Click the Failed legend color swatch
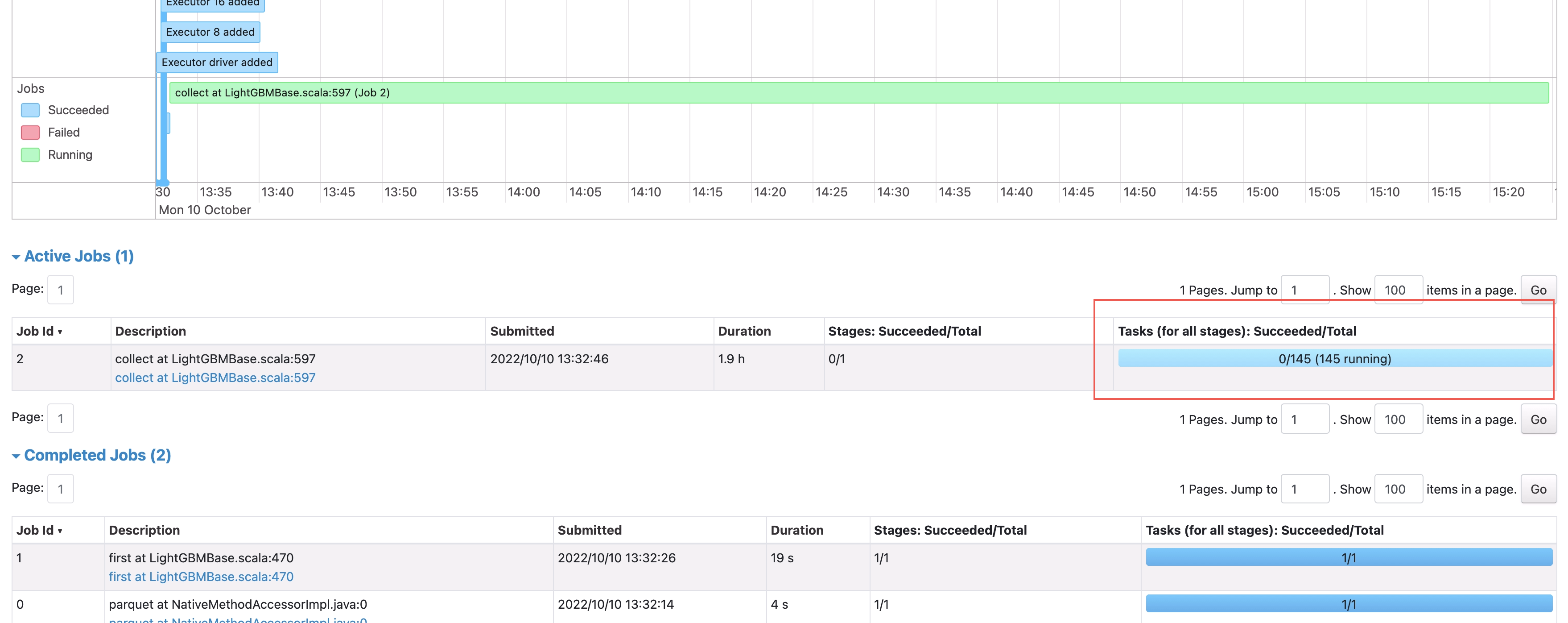Image resolution: width=1568 pixels, height=623 pixels. [30, 133]
